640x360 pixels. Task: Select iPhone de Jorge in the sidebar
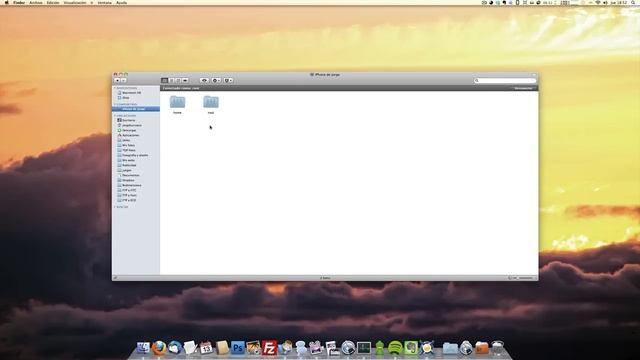[x=136, y=109]
